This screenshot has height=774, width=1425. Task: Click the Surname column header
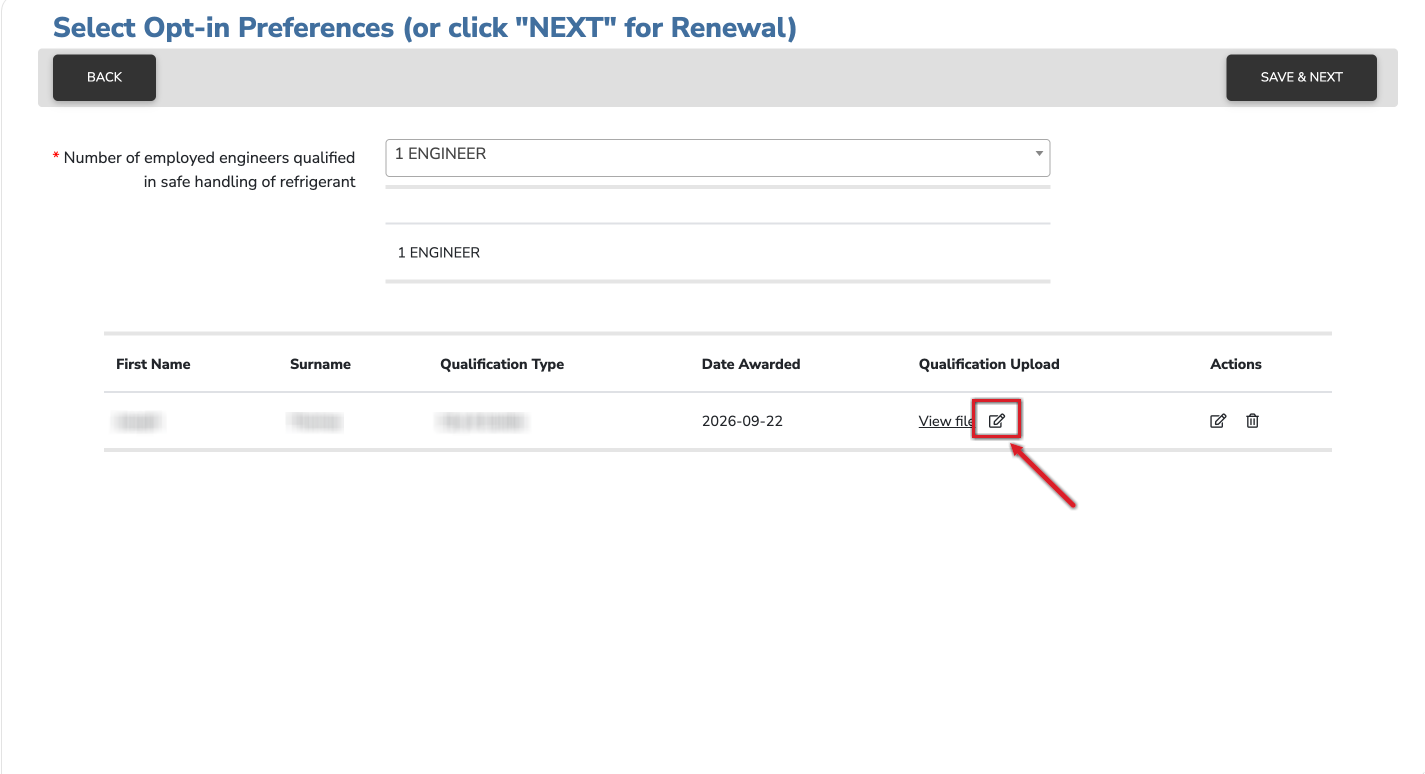click(320, 364)
